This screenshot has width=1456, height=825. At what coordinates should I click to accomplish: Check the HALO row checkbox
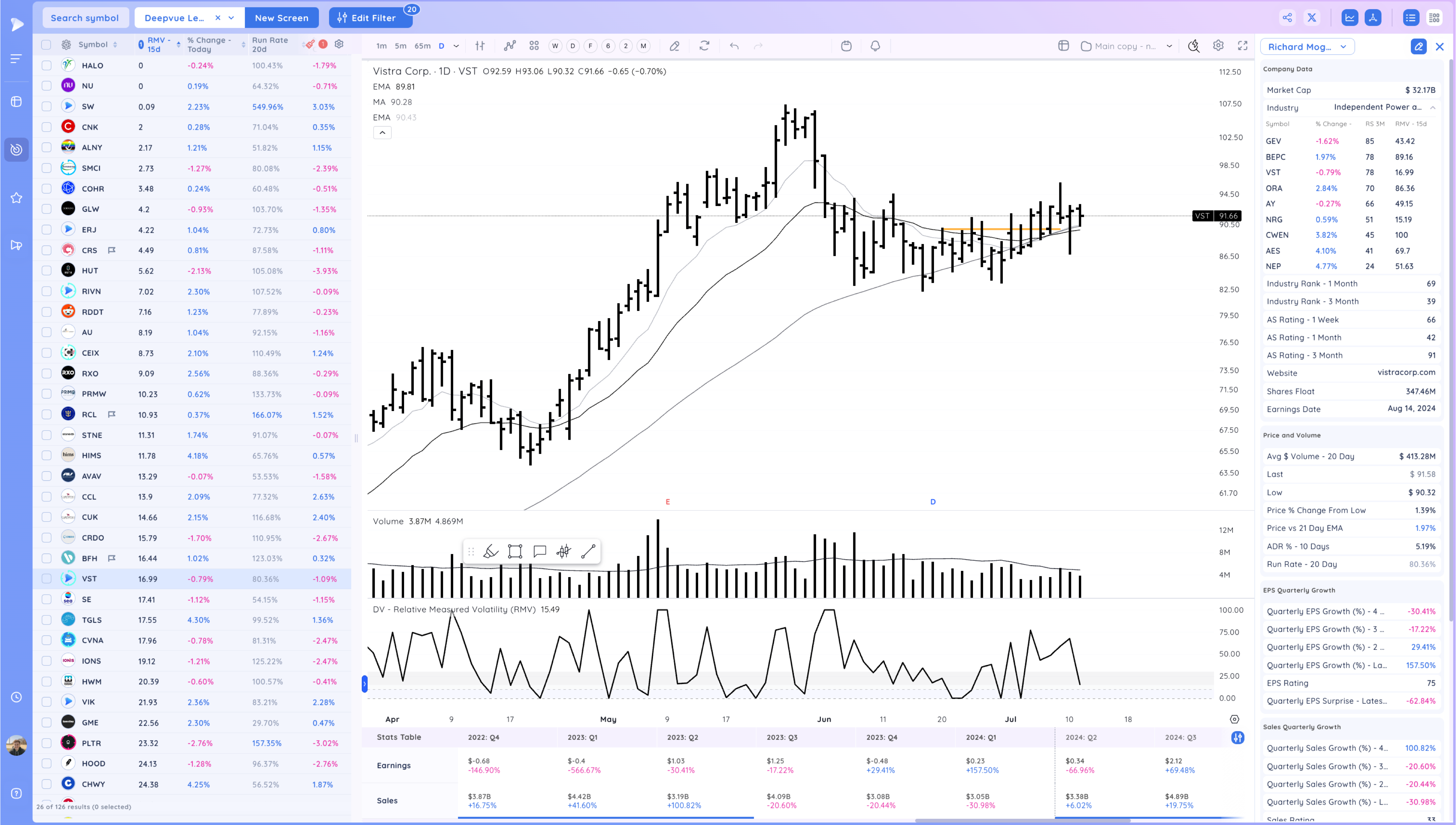click(x=47, y=66)
